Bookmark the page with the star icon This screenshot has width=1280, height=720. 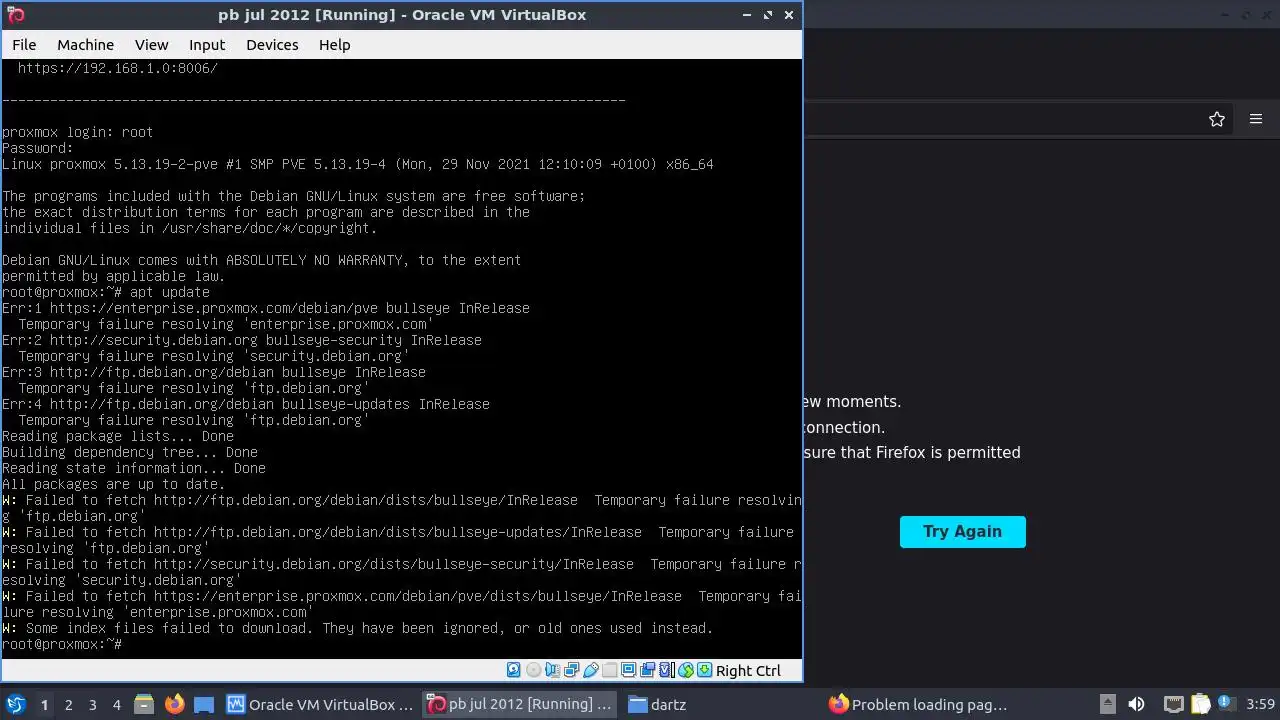[1216, 119]
